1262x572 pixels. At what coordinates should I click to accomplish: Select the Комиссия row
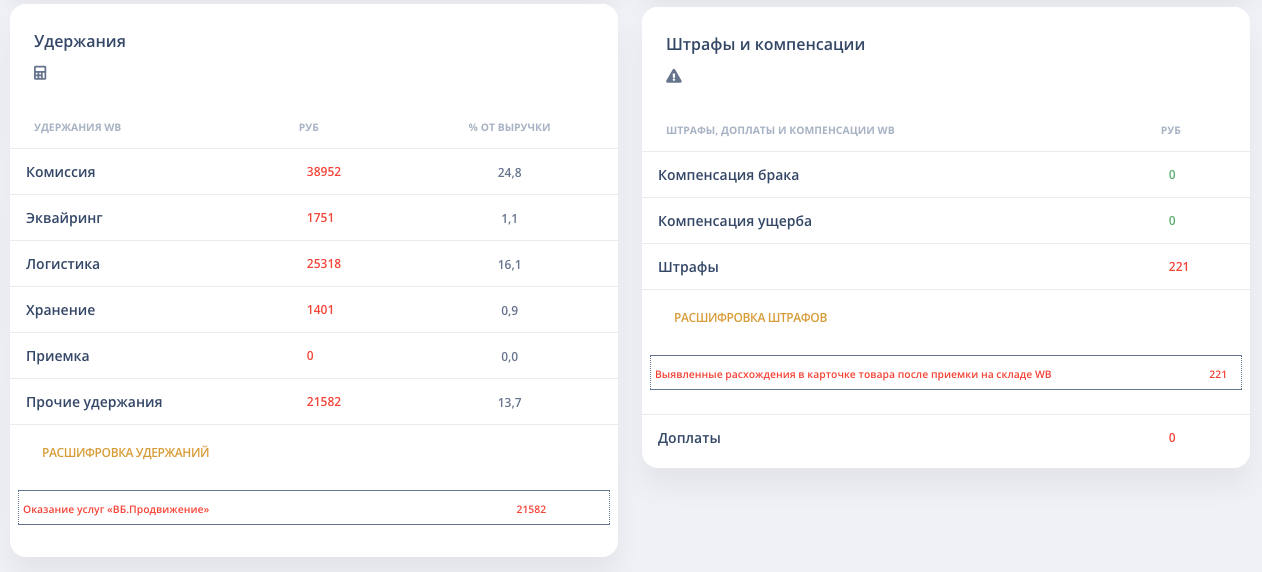[314, 172]
